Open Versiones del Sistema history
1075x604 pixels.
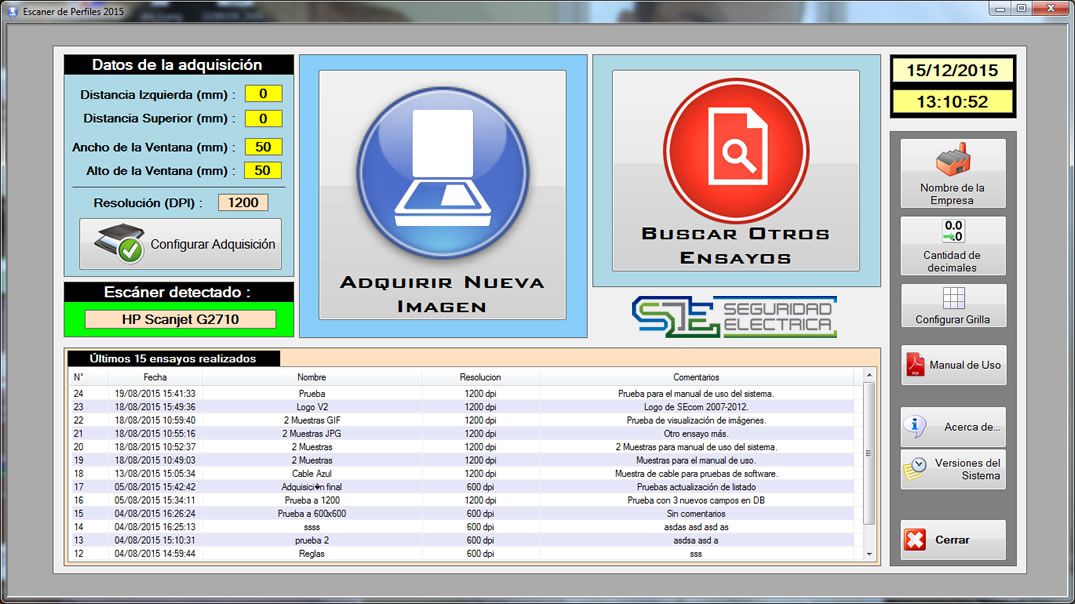pos(952,469)
